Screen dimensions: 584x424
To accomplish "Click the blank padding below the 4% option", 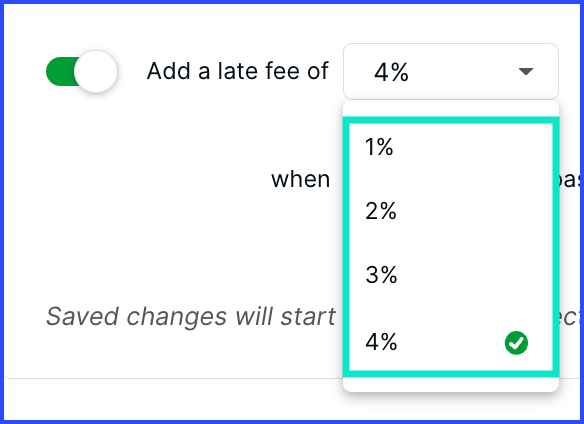I will click(451, 384).
